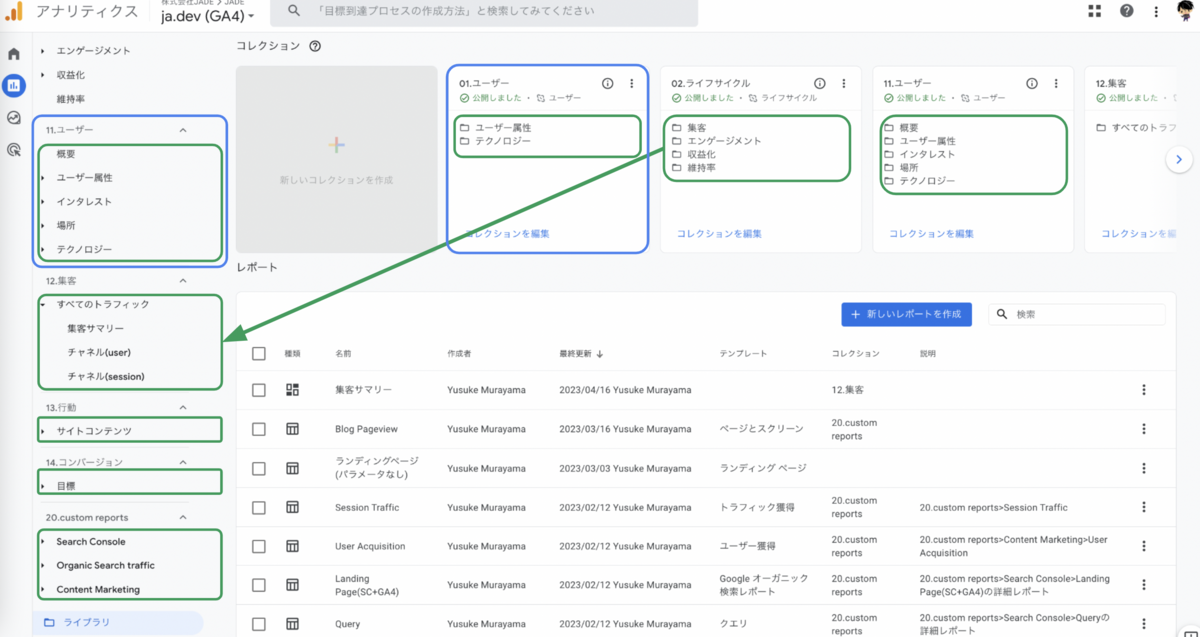Click 新しいレポートを作成 button
Viewport: 1200px width, 637px height.
pyautogui.click(x=906, y=314)
